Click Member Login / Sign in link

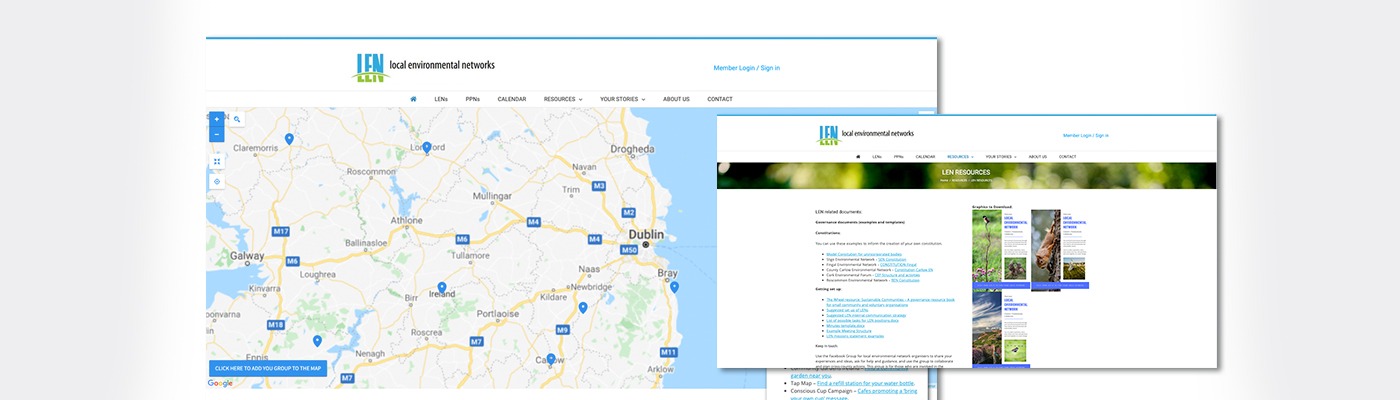point(746,68)
